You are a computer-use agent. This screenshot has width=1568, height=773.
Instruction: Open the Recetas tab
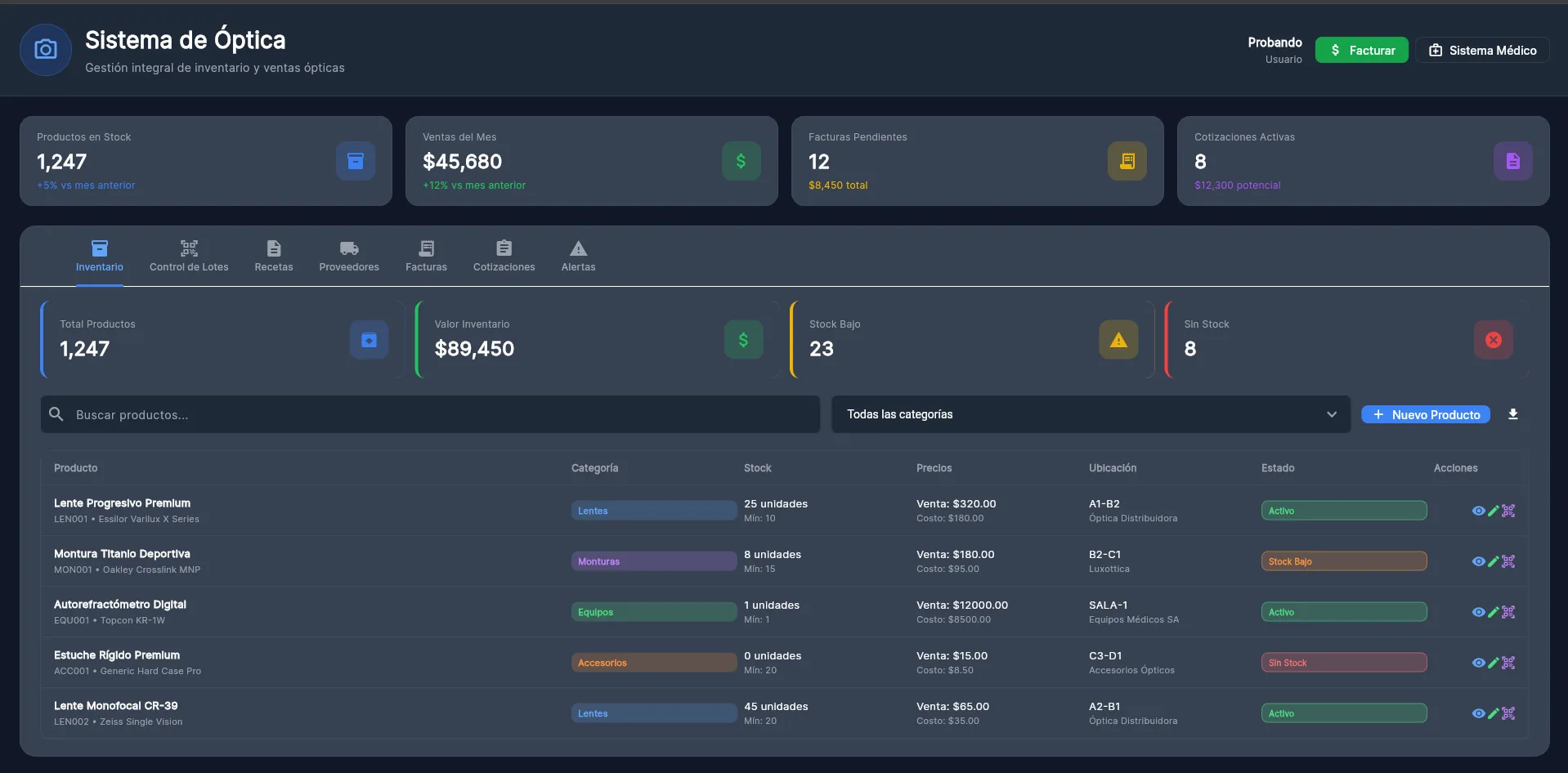click(274, 257)
